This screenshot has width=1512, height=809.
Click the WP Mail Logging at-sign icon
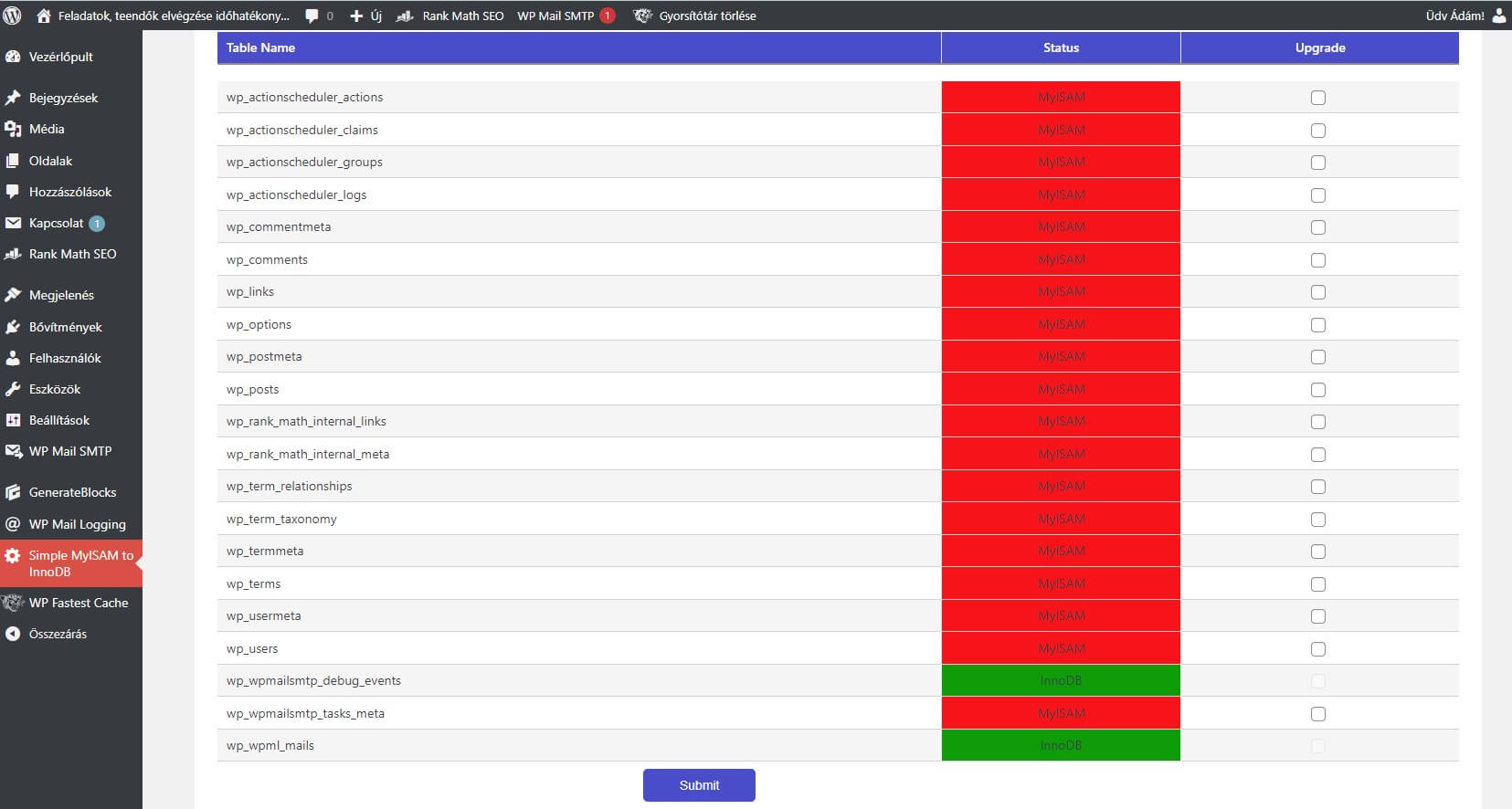click(x=13, y=524)
